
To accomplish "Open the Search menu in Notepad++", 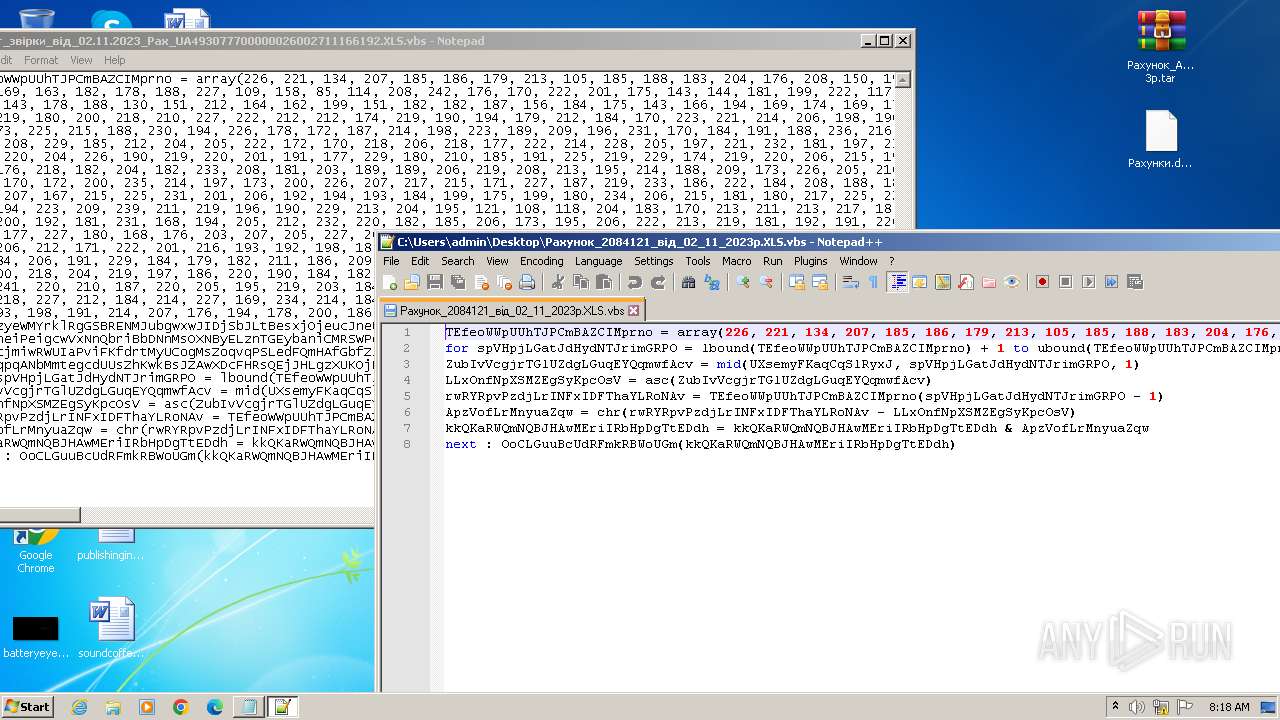I will point(457,261).
